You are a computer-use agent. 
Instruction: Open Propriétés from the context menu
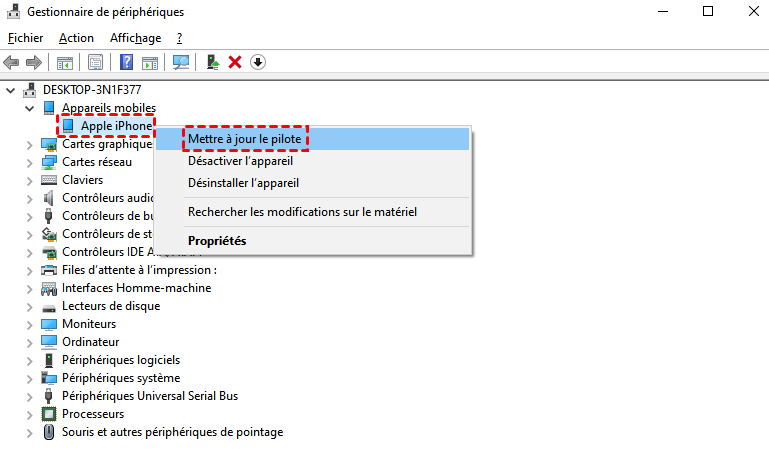click(217, 241)
